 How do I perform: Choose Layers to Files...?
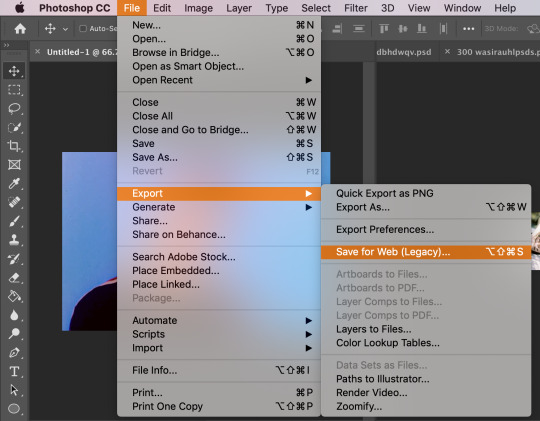[426, 329]
